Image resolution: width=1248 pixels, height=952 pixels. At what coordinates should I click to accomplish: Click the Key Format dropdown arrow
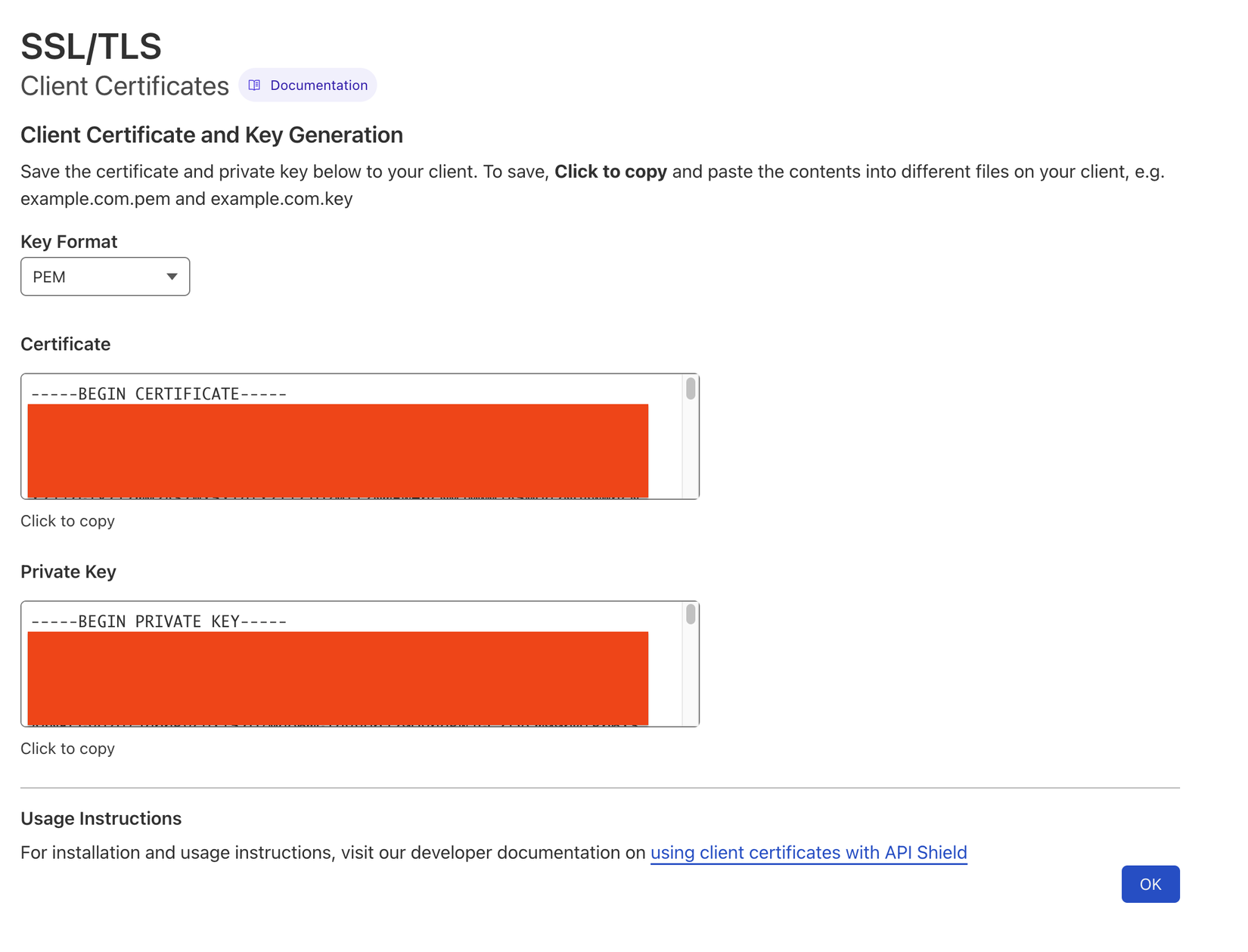click(172, 277)
